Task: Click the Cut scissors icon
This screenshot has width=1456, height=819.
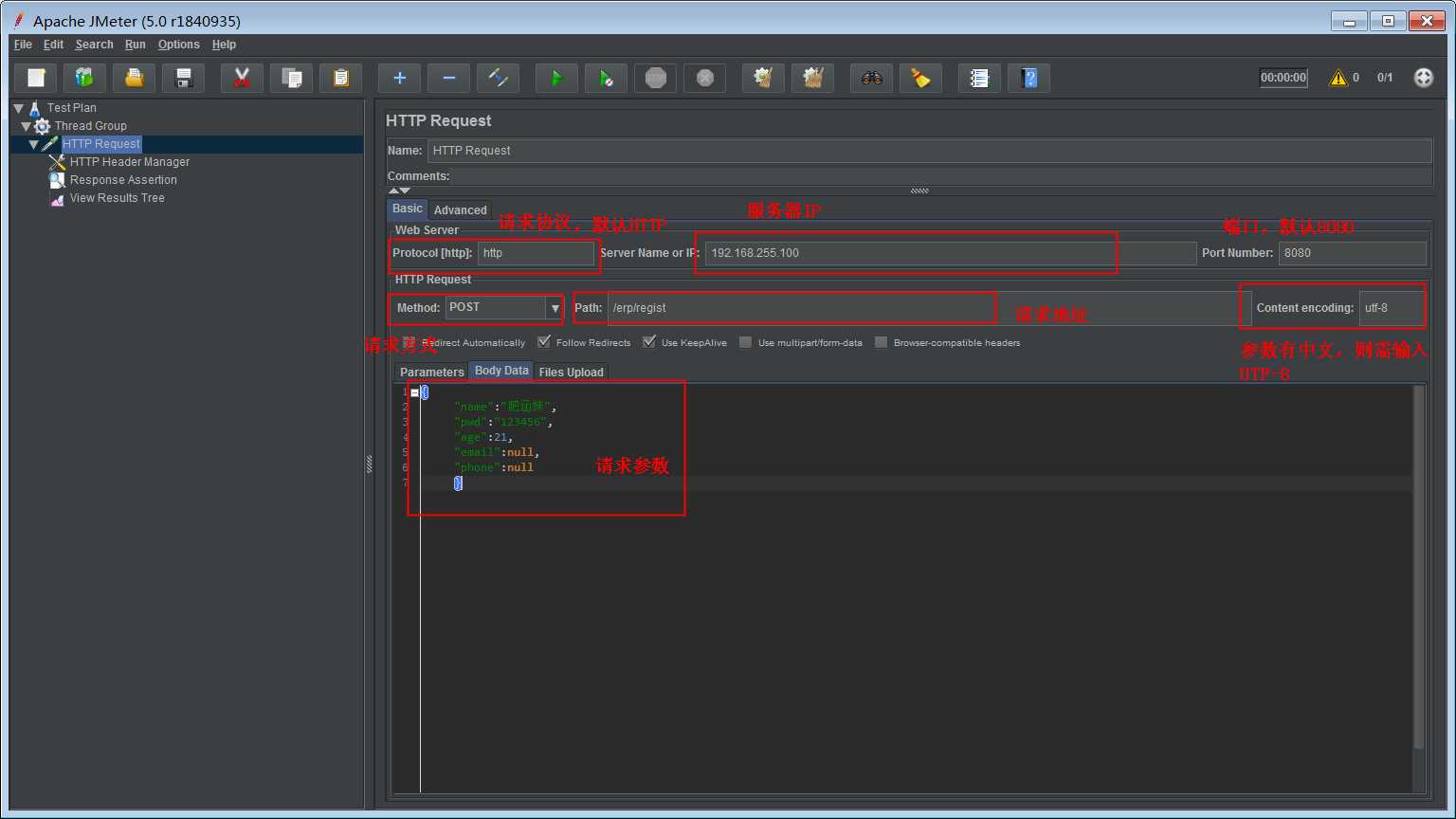Action: click(242, 78)
